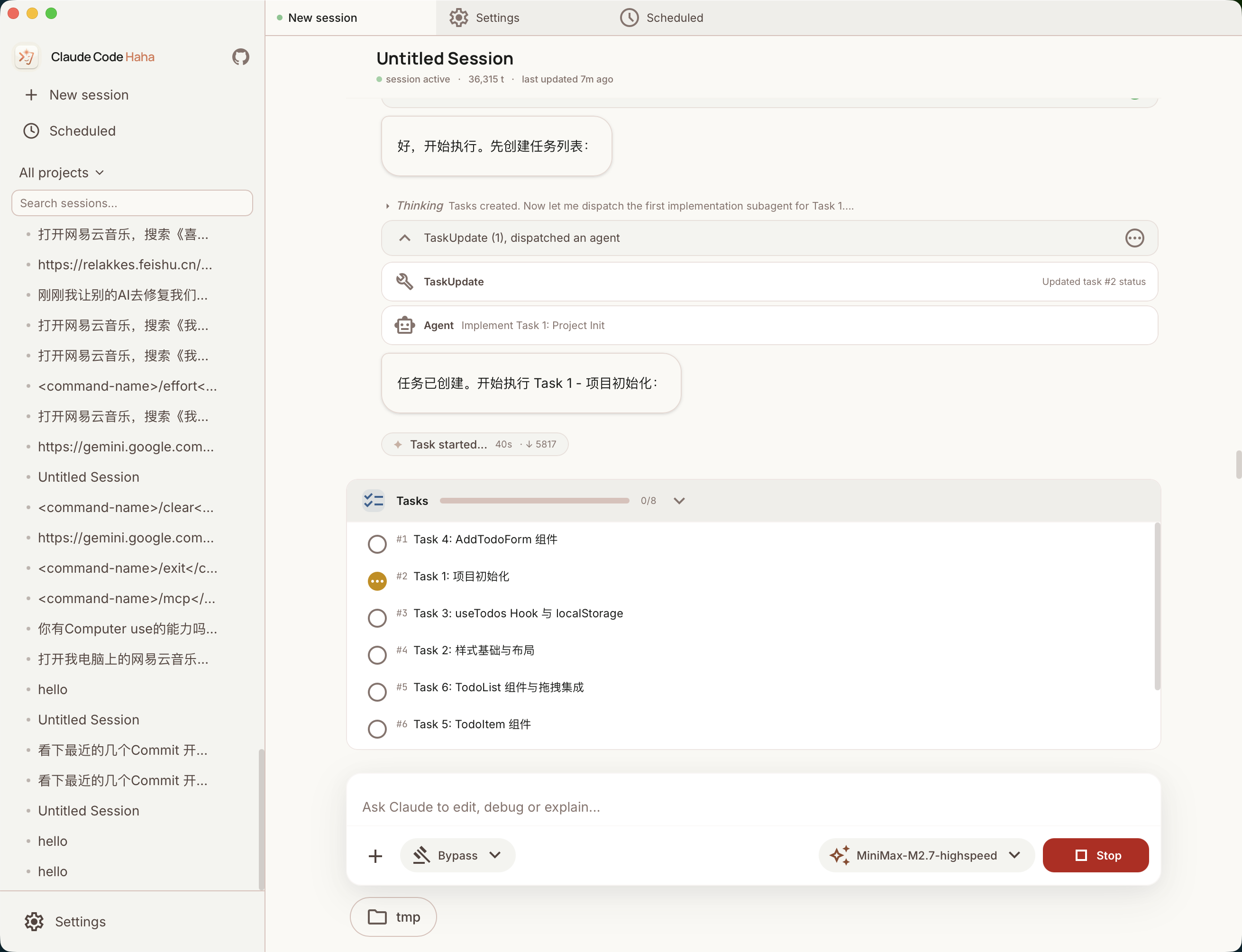Screen dimensions: 1242x952
Task: Open the All projects dropdown
Action: [x=61, y=173]
